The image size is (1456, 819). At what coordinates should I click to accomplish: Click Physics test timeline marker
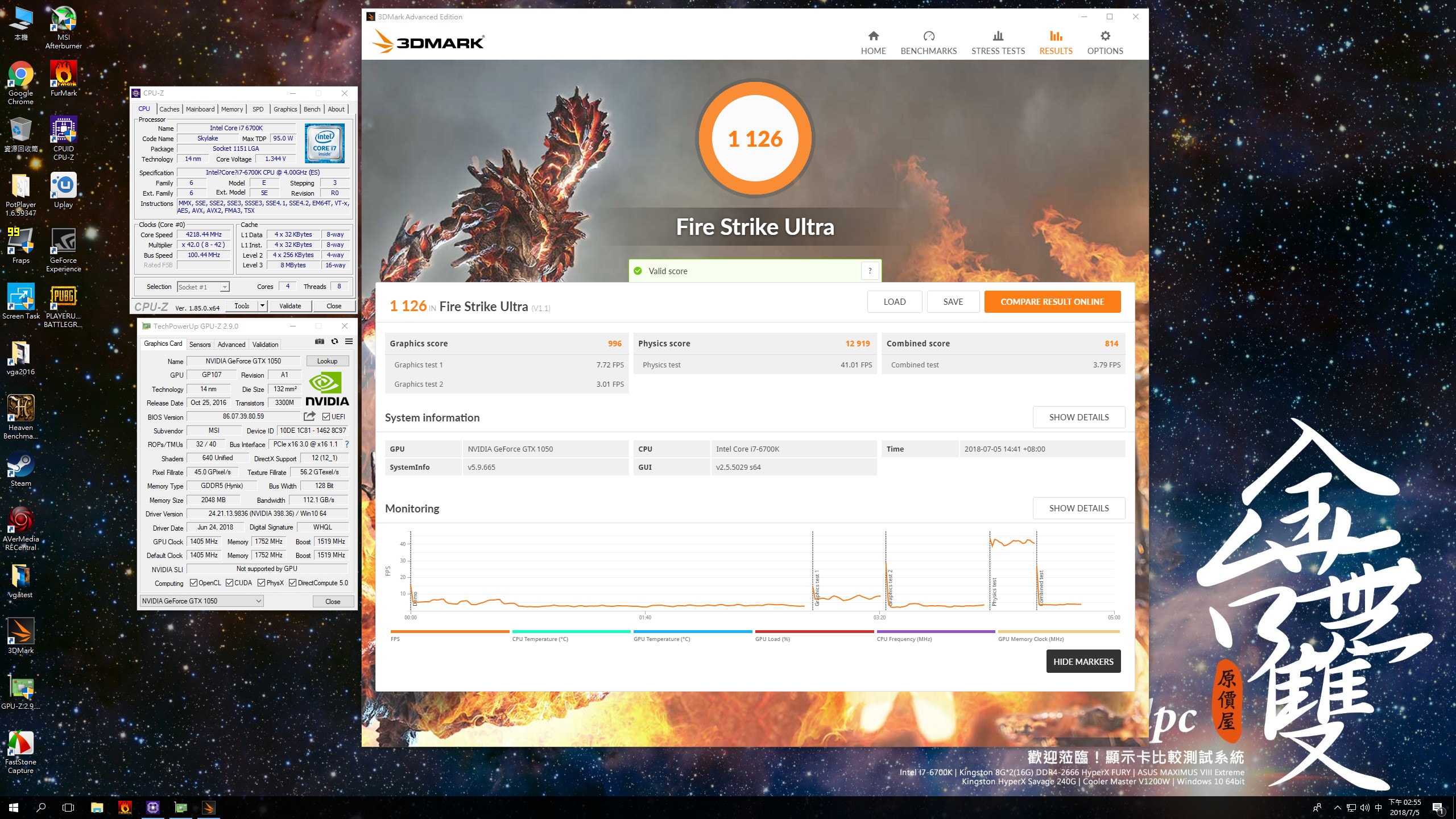[x=994, y=592]
